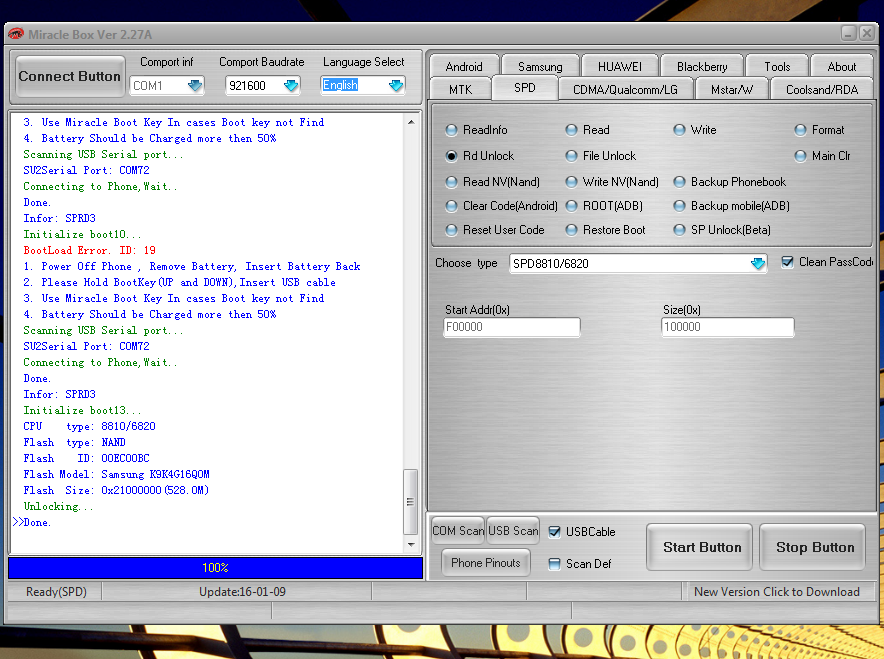Screen dimensions: 884x659
Task: Click New Version Click to Download link
Action: coord(776,591)
